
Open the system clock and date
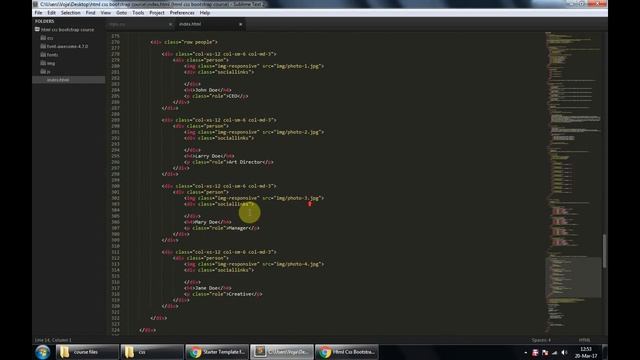(586, 352)
